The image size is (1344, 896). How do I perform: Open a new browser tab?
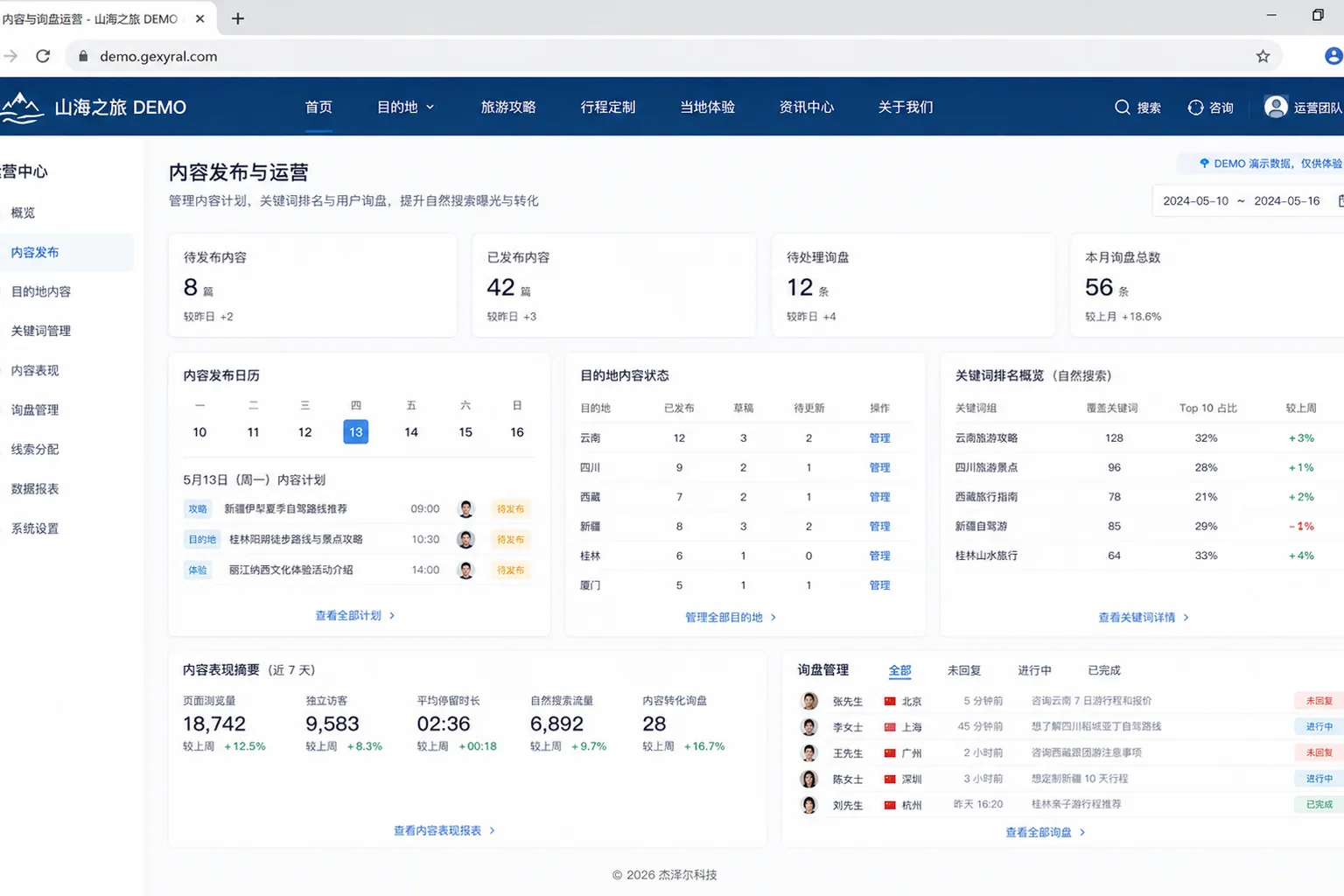tap(237, 18)
